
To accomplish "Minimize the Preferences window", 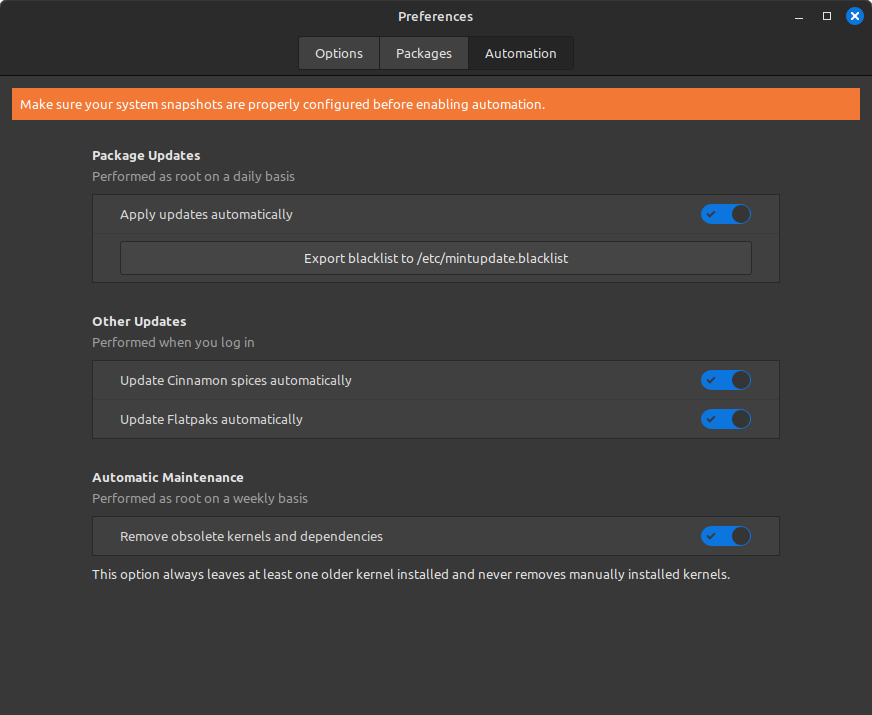I will click(799, 17).
